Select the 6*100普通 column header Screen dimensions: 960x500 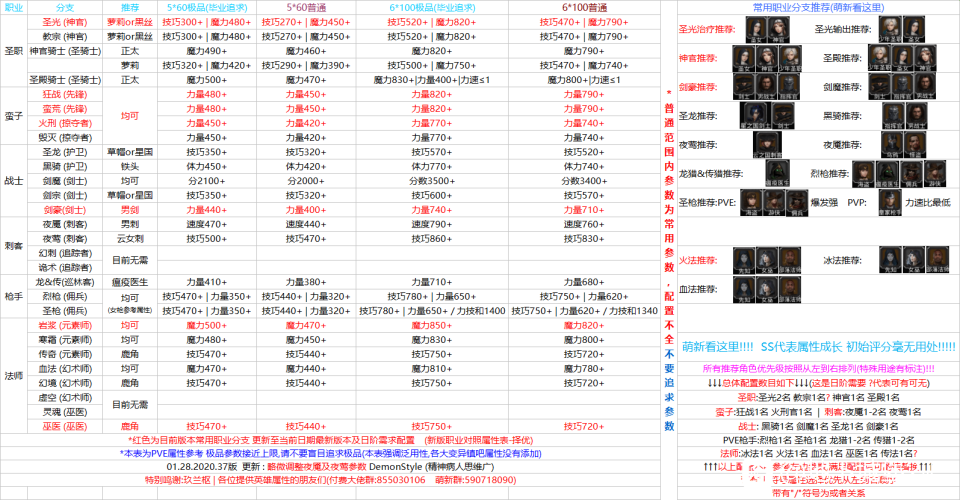[584, 7]
